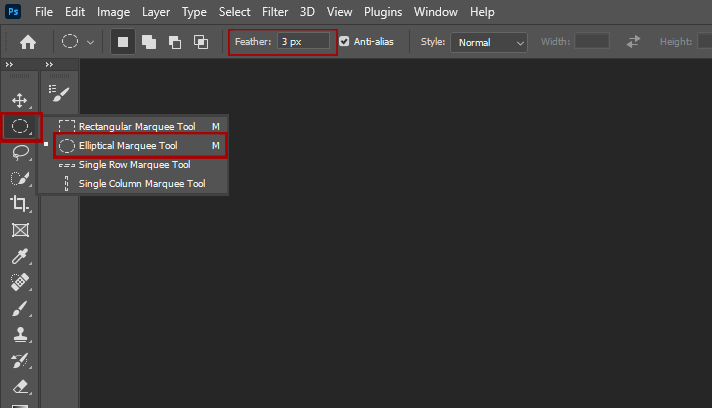712x408 pixels.
Task: Open the Brush Settings panel icon
Action: pos(59,93)
